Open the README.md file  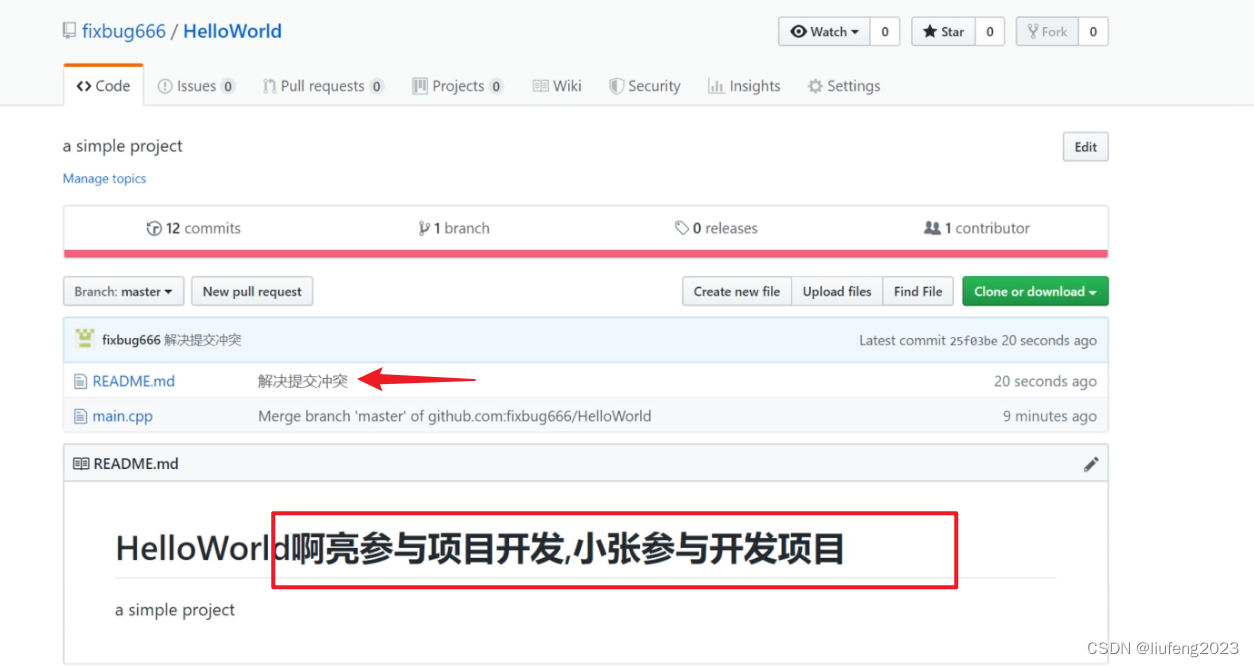(134, 381)
